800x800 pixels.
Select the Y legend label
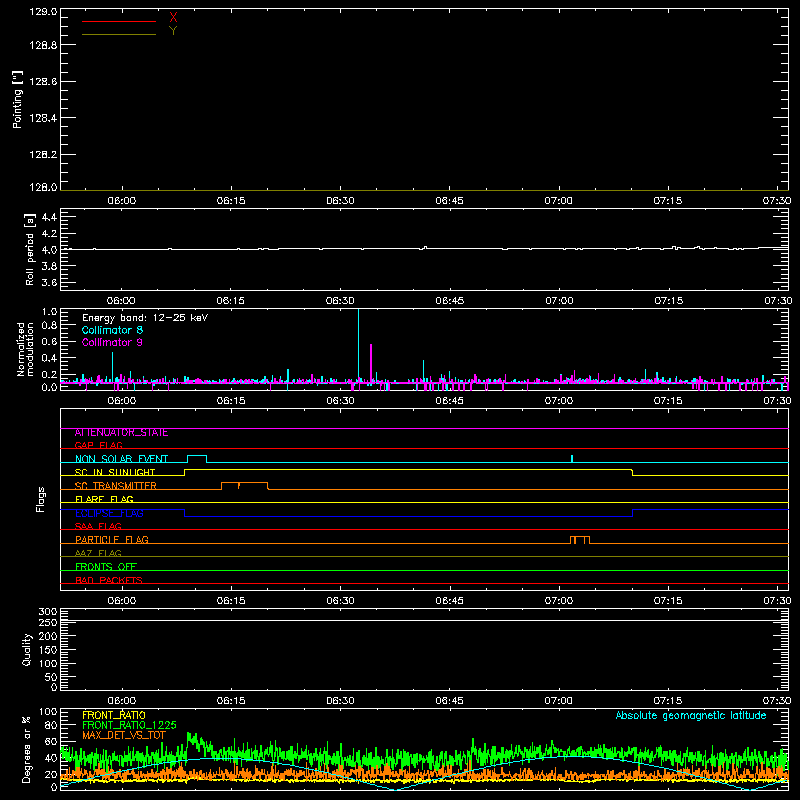(x=173, y=31)
